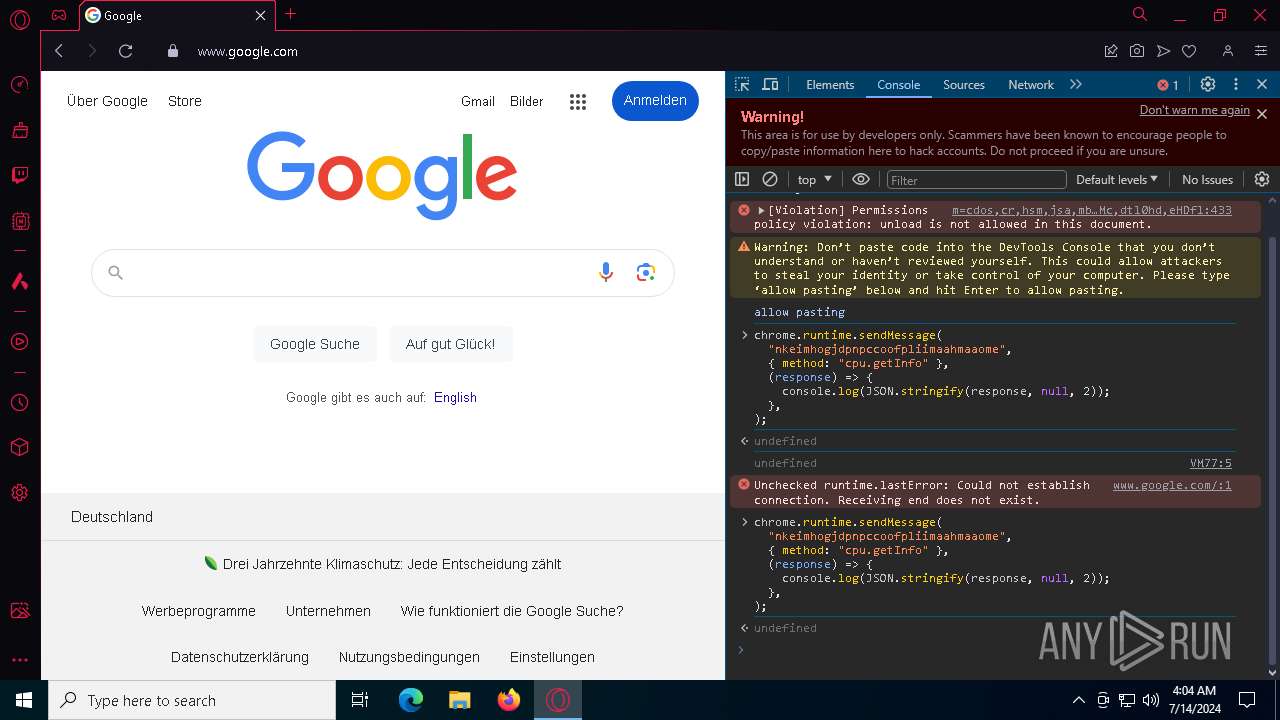Go back with the browser back arrow

coord(58,51)
